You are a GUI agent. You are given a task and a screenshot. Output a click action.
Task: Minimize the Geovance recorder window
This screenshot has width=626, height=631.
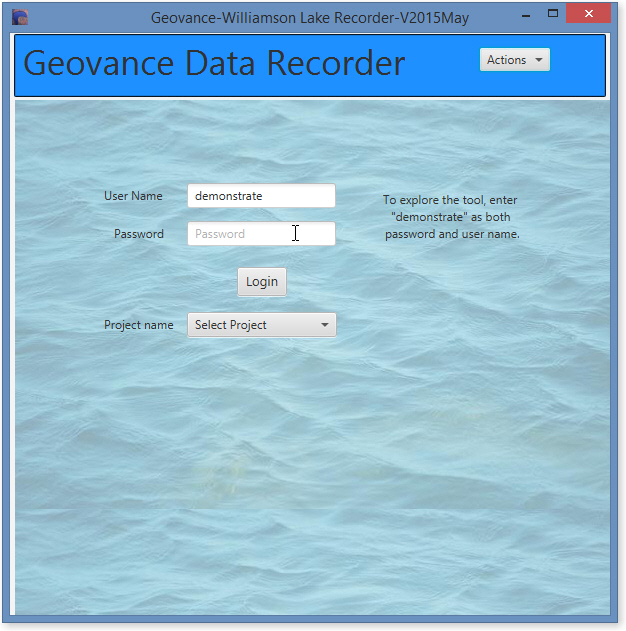[526, 16]
